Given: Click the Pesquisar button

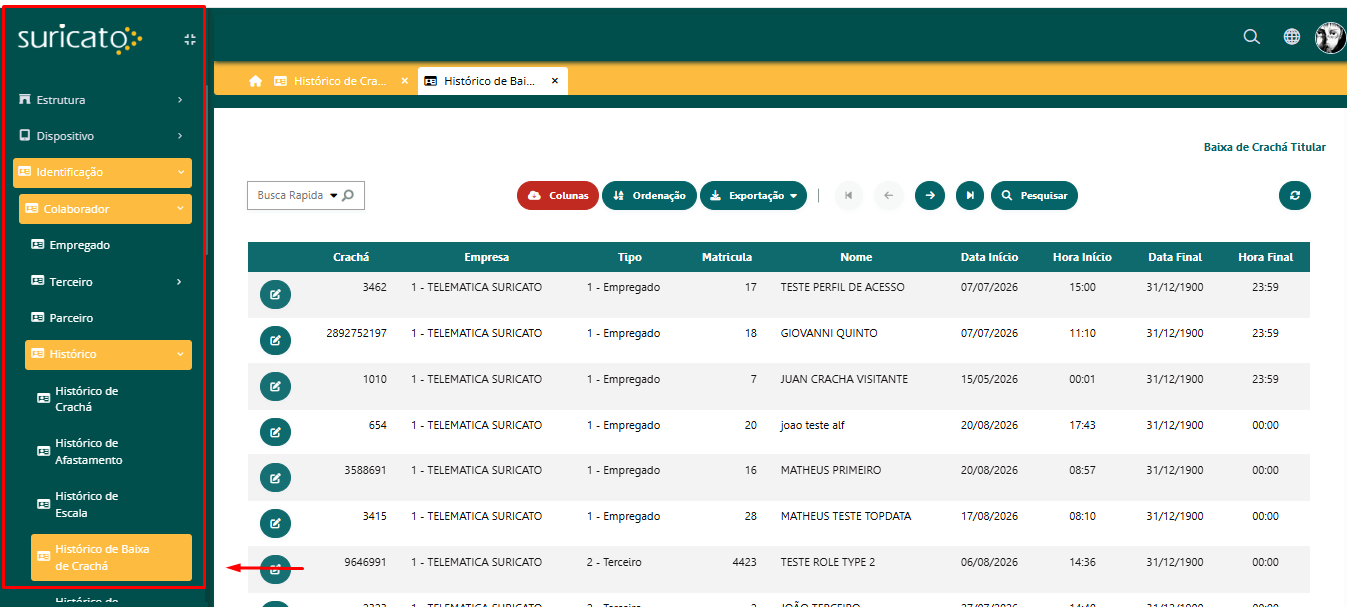Looking at the screenshot, I should coord(1034,196).
